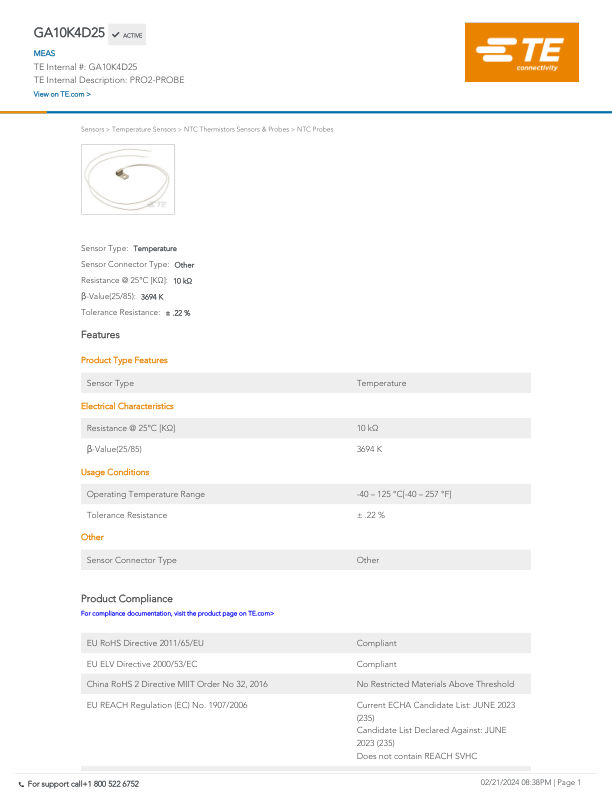Image resolution: width=612 pixels, height=792 pixels.
Task: Click 'Resistance @ 25°C [KΩ]' table row label
Action: tap(131, 428)
